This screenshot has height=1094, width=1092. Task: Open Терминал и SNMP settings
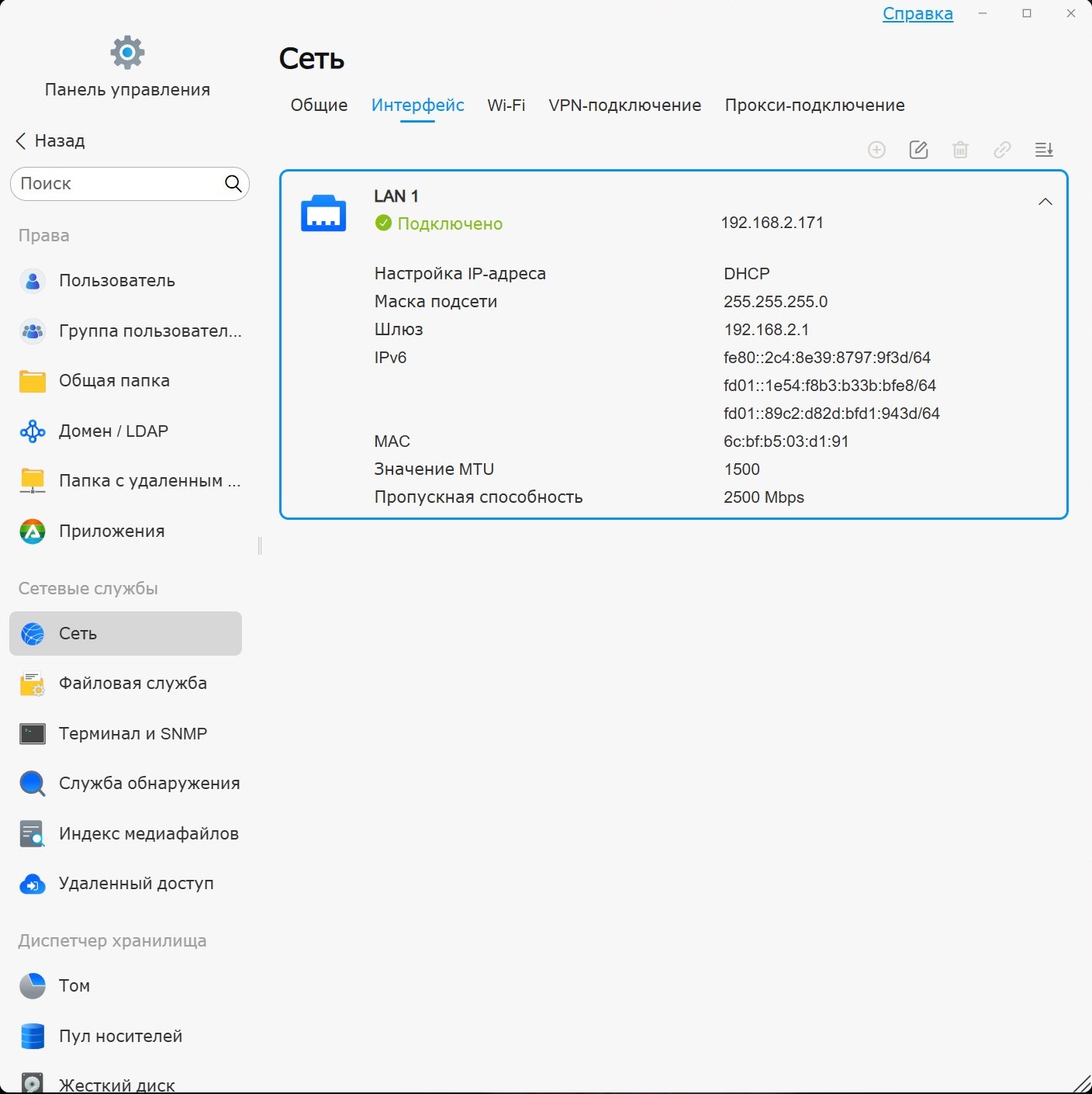click(x=132, y=734)
